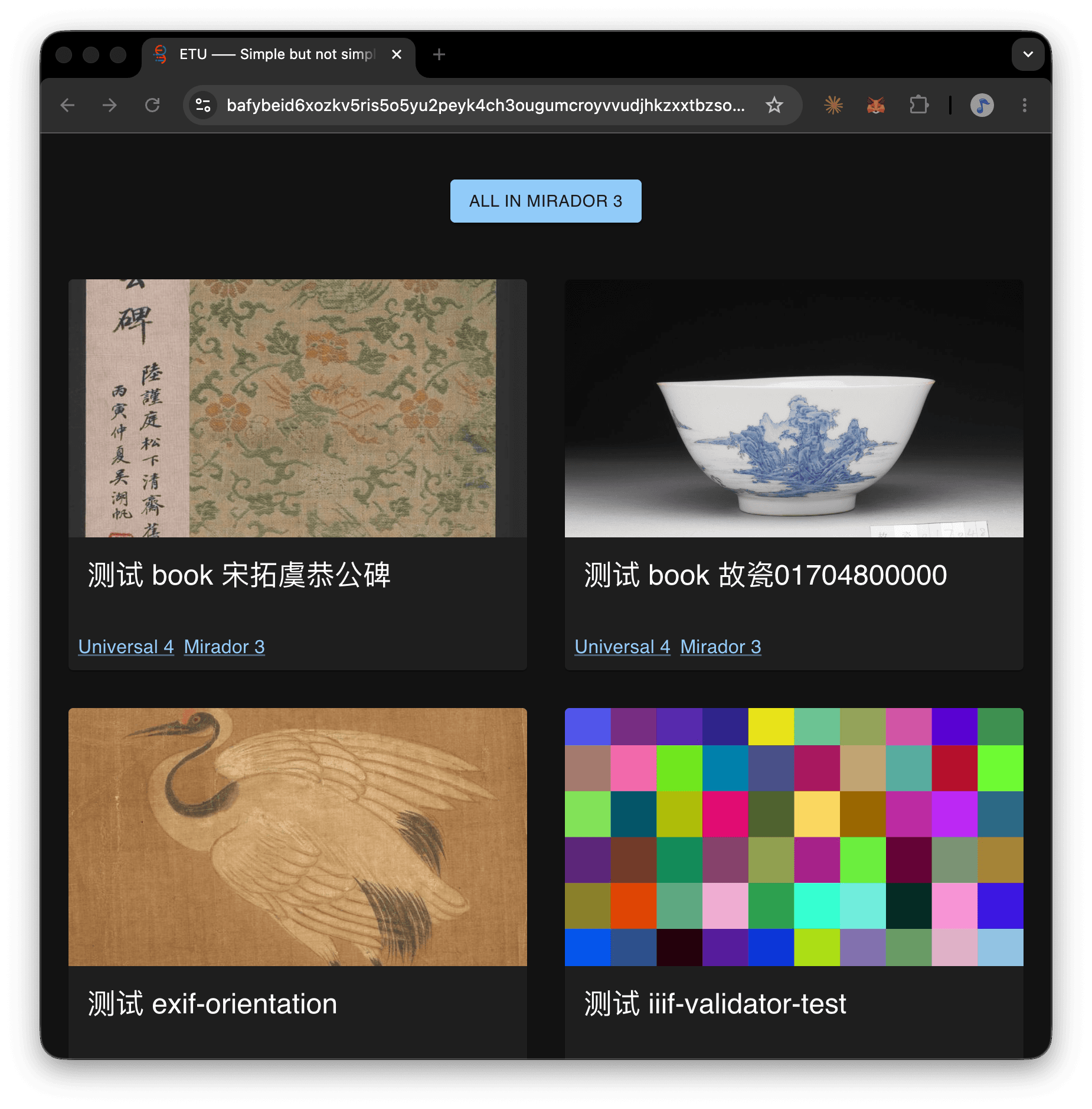This screenshot has width=1092, height=1109.
Task: Reload the page with refresh icon
Action: pos(152,106)
